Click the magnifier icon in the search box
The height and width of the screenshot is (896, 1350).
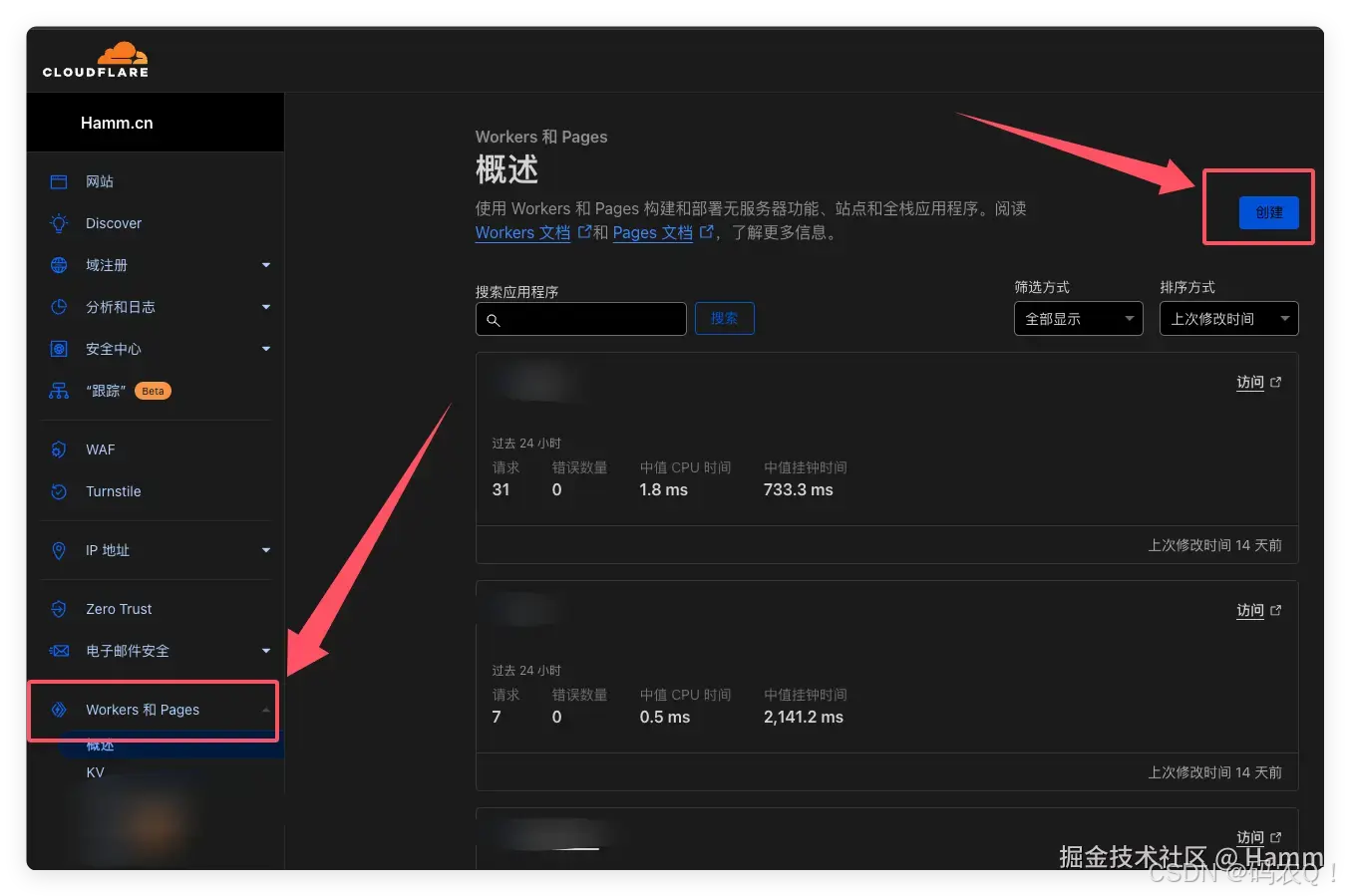click(x=495, y=319)
